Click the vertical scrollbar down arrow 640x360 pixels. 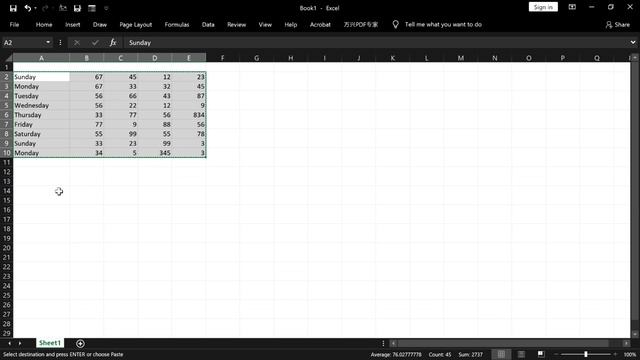point(635,334)
